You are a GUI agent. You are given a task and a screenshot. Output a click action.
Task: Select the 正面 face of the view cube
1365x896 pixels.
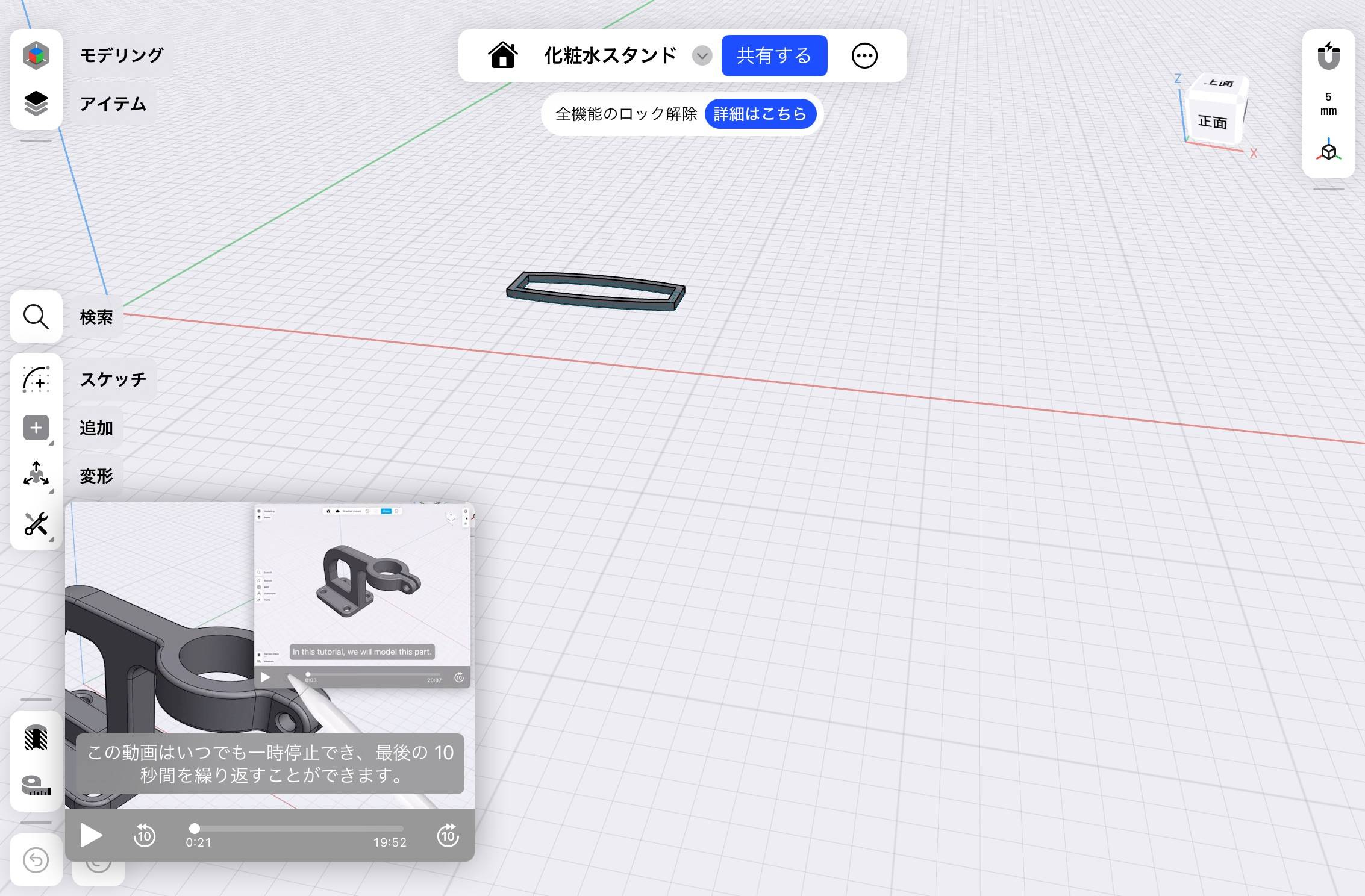[1212, 122]
